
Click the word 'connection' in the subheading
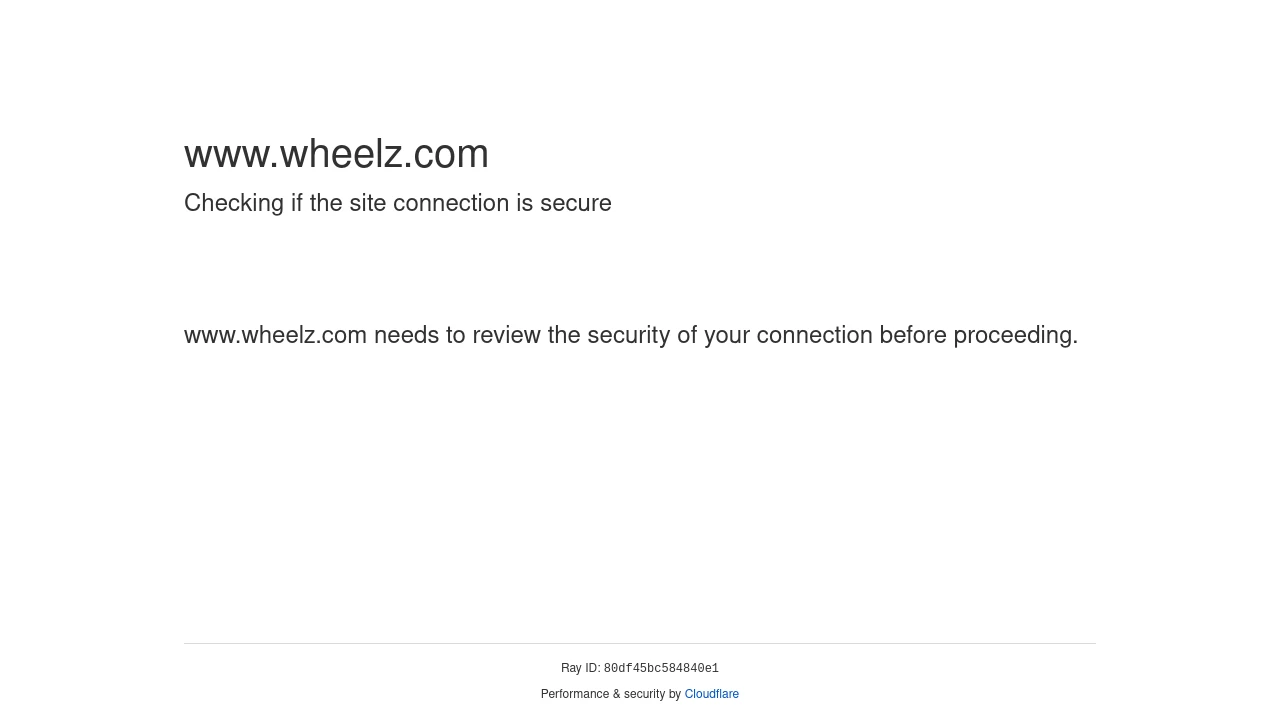pyautogui.click(x=450, y=203)
